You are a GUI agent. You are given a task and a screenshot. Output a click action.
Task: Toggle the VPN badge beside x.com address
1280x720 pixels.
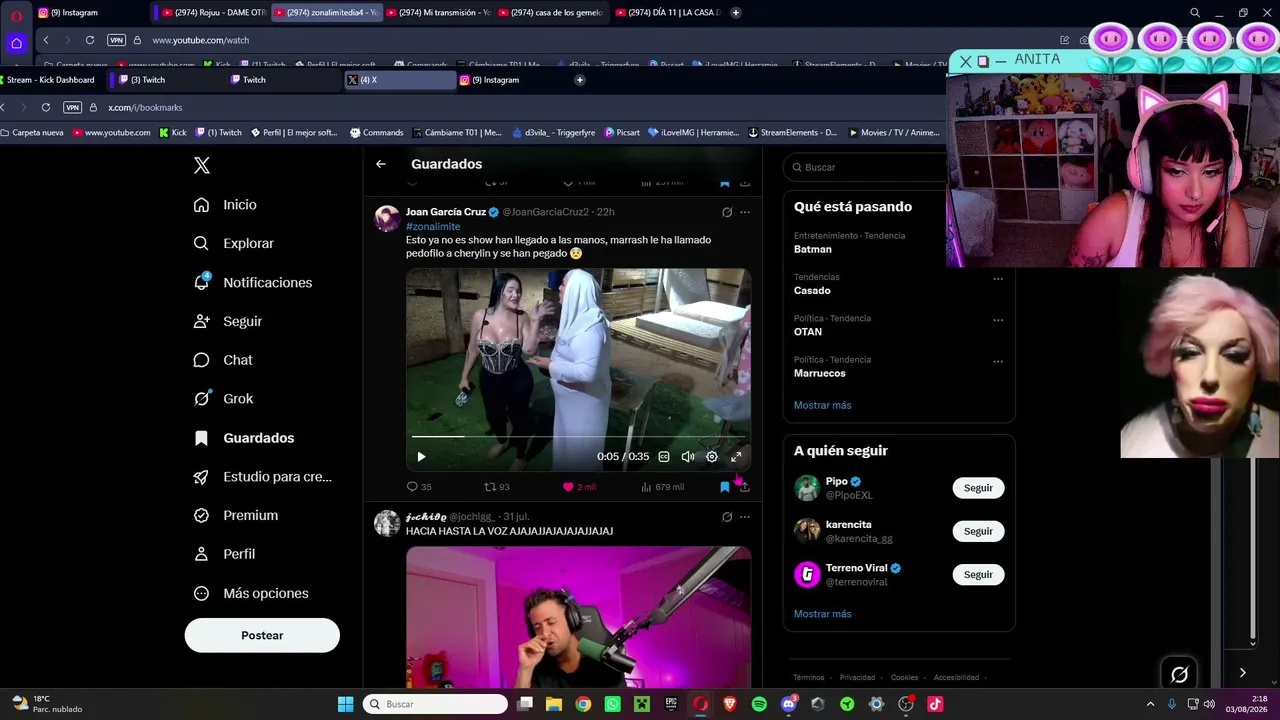point(72,107)
